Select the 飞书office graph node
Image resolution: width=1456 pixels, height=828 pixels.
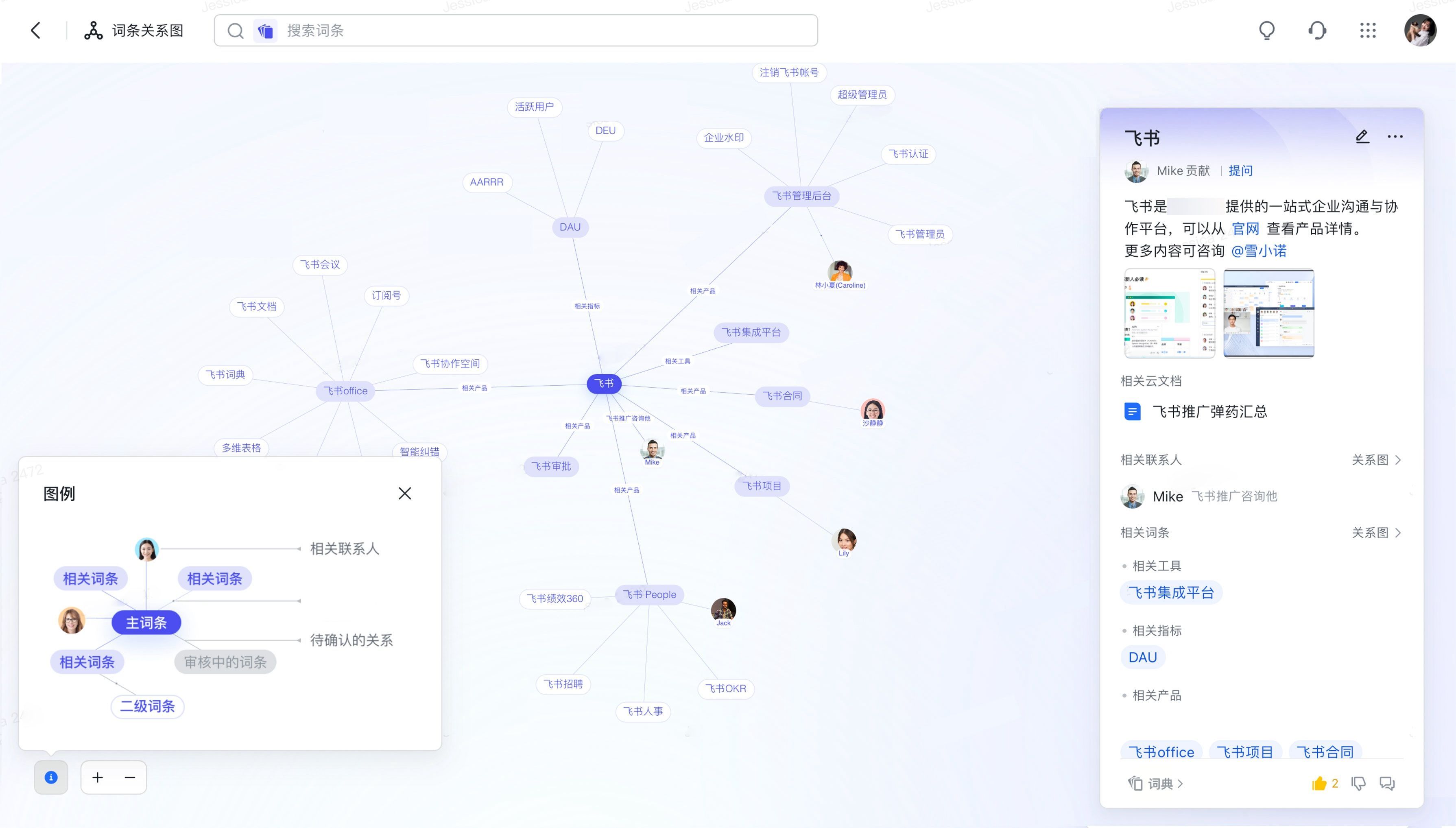[x=345, y=391]
